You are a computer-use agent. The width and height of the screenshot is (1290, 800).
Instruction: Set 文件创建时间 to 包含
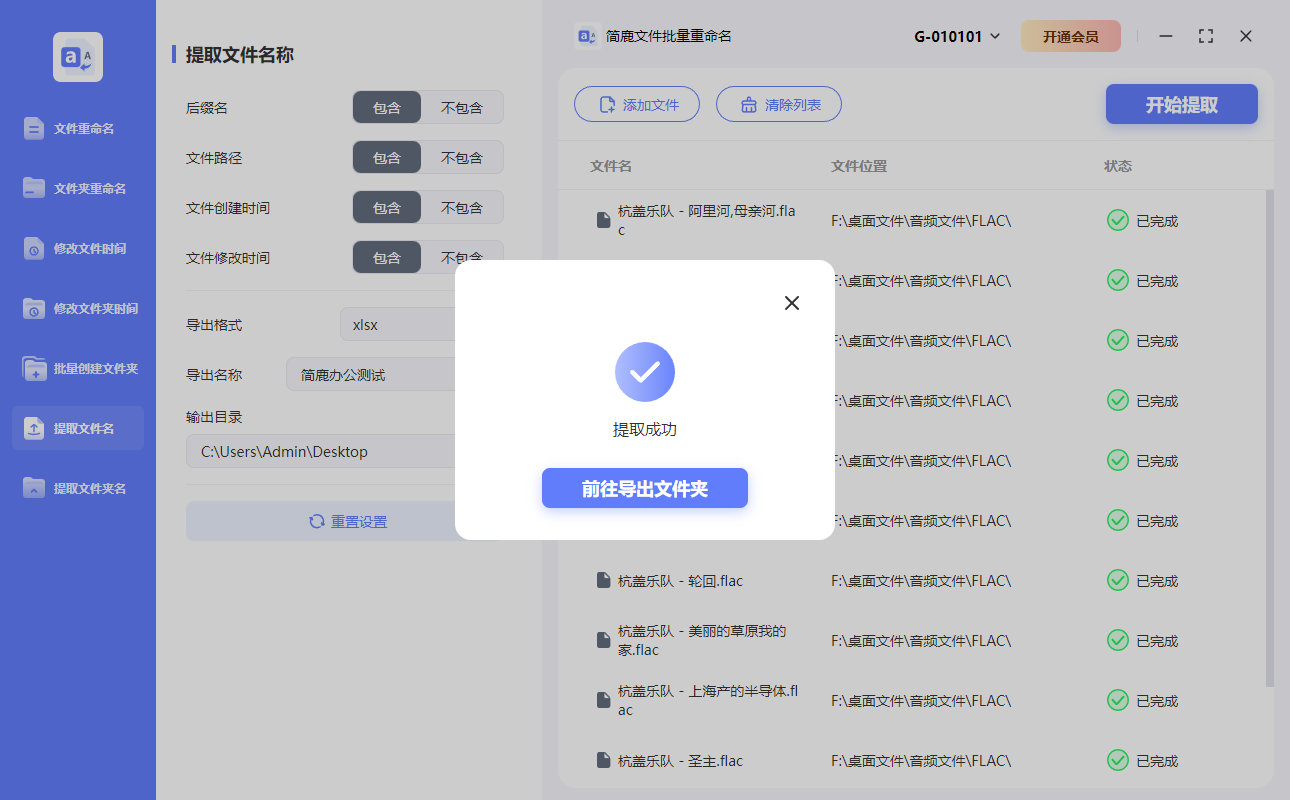(x=387, y=207)
